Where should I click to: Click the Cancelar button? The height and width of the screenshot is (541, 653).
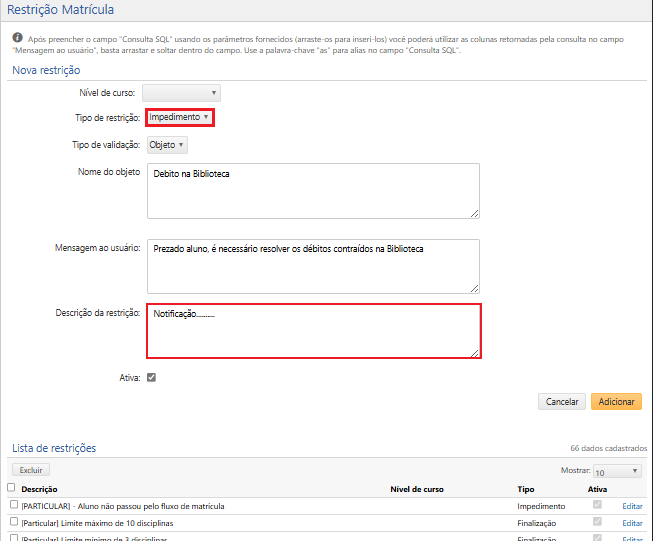point(562,401)
